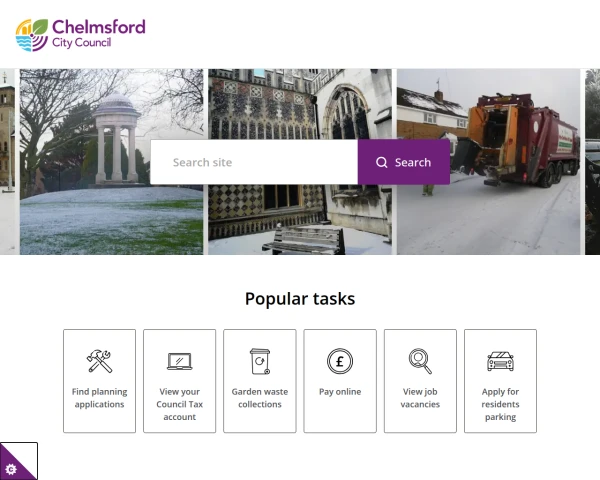
Task: Open Find planning applications link
Action: (x=99, y=398)
